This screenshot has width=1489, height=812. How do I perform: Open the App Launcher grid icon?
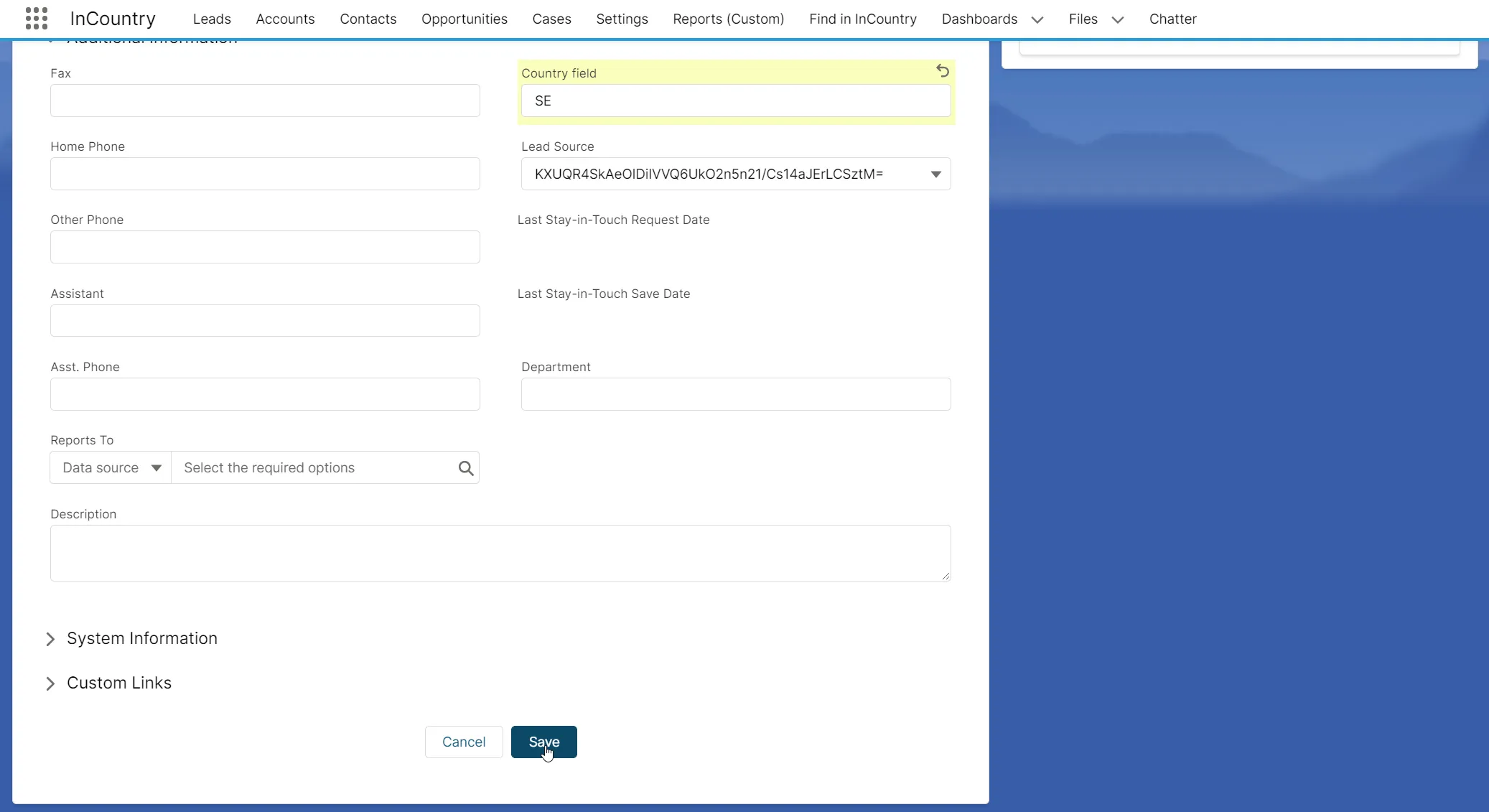click(36, 19)
